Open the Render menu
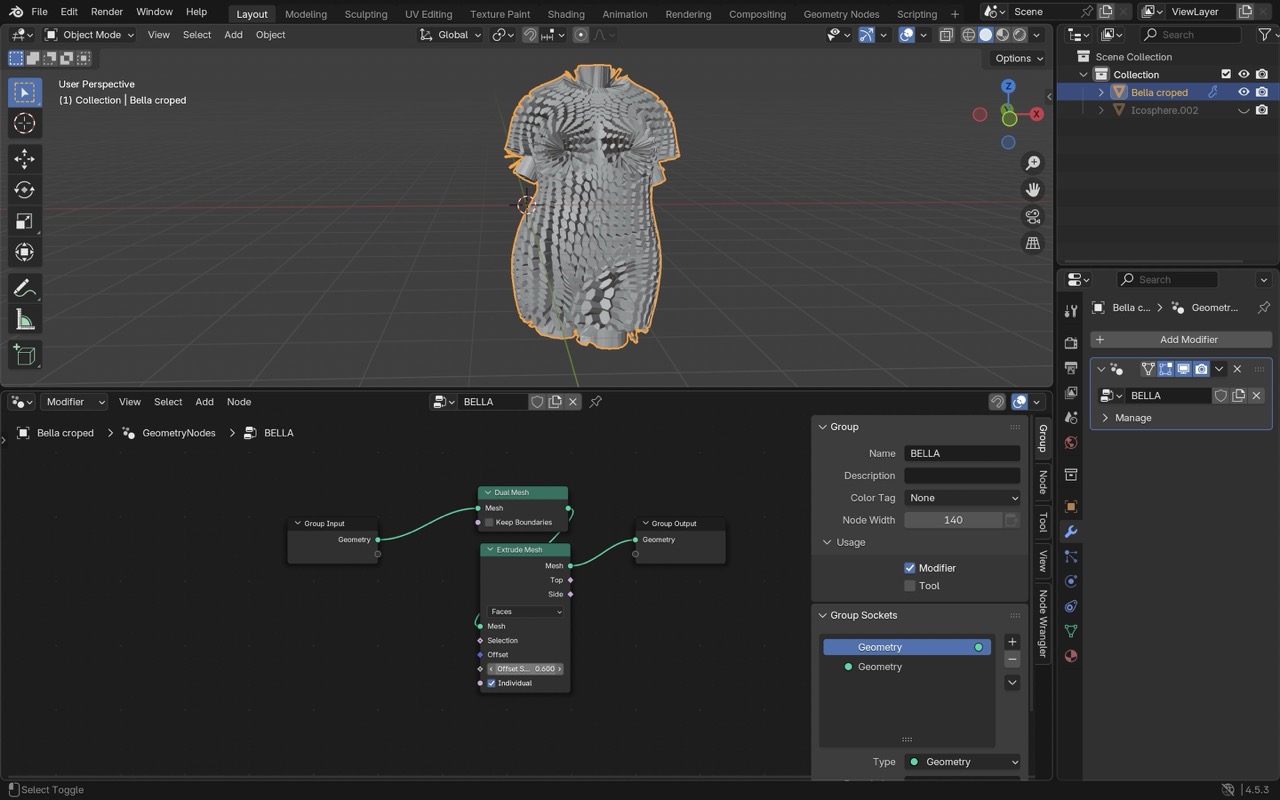 pos(107,12)
